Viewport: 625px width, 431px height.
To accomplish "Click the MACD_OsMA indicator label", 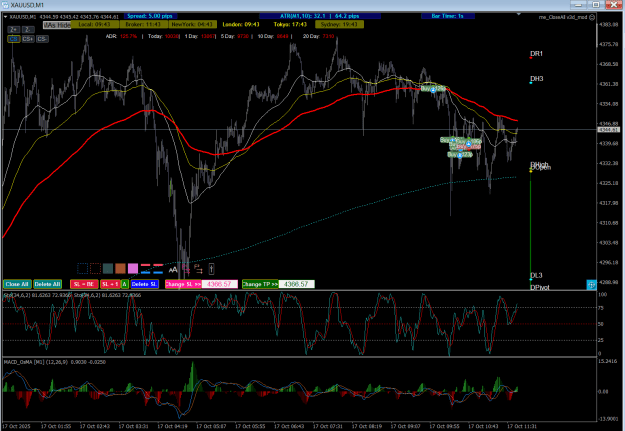I will (55, 362).
